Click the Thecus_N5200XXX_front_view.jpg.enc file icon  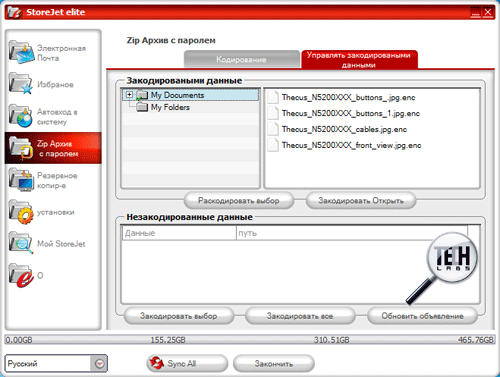(273, 145)
